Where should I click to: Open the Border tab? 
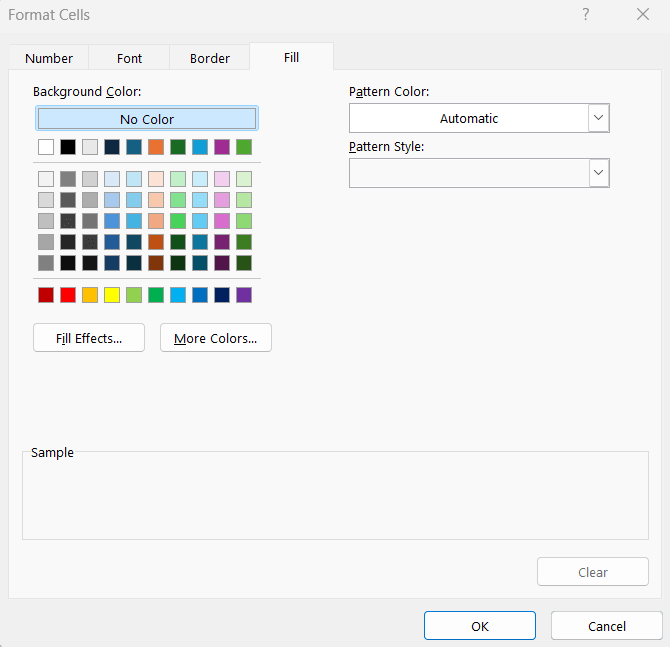tap(209, 58)
